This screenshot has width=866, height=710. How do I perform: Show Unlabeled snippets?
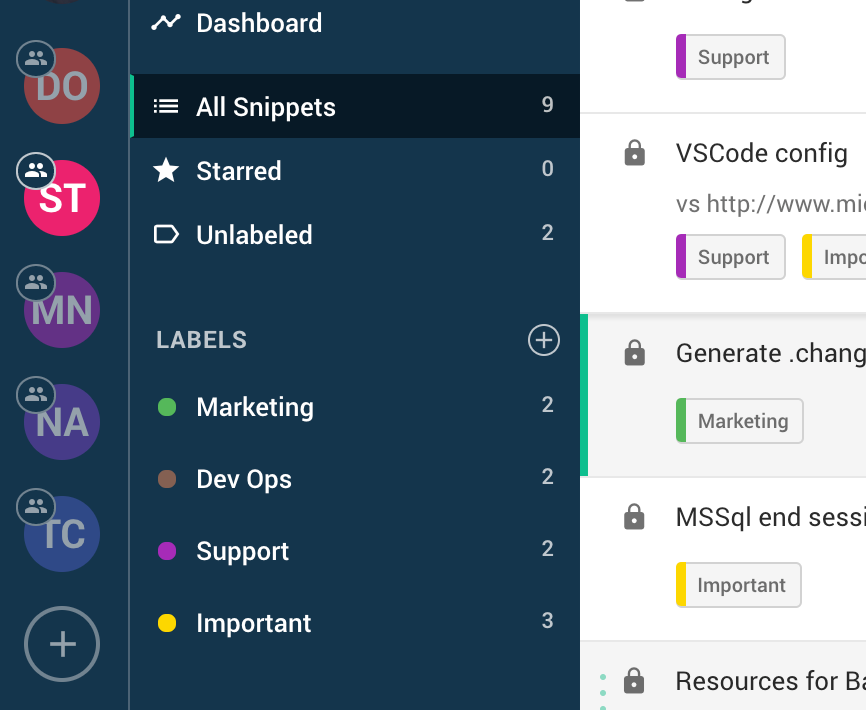(x=254, y=235)
